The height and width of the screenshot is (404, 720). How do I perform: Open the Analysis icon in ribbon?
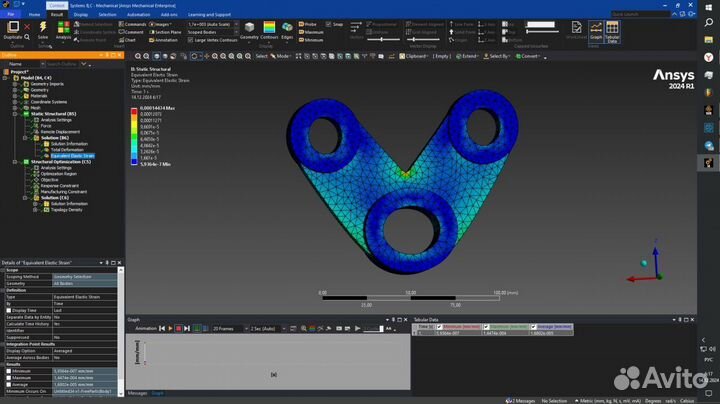[63, 27]
